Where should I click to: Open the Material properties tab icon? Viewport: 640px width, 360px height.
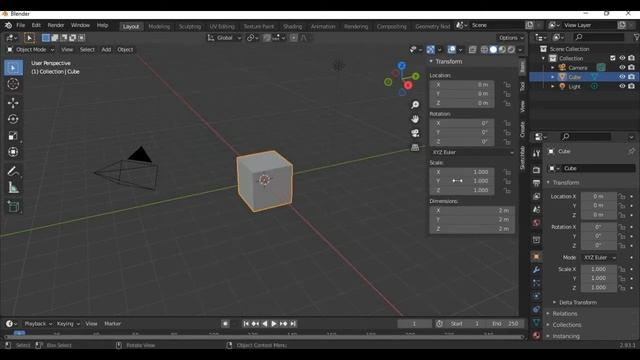[536, 336]
